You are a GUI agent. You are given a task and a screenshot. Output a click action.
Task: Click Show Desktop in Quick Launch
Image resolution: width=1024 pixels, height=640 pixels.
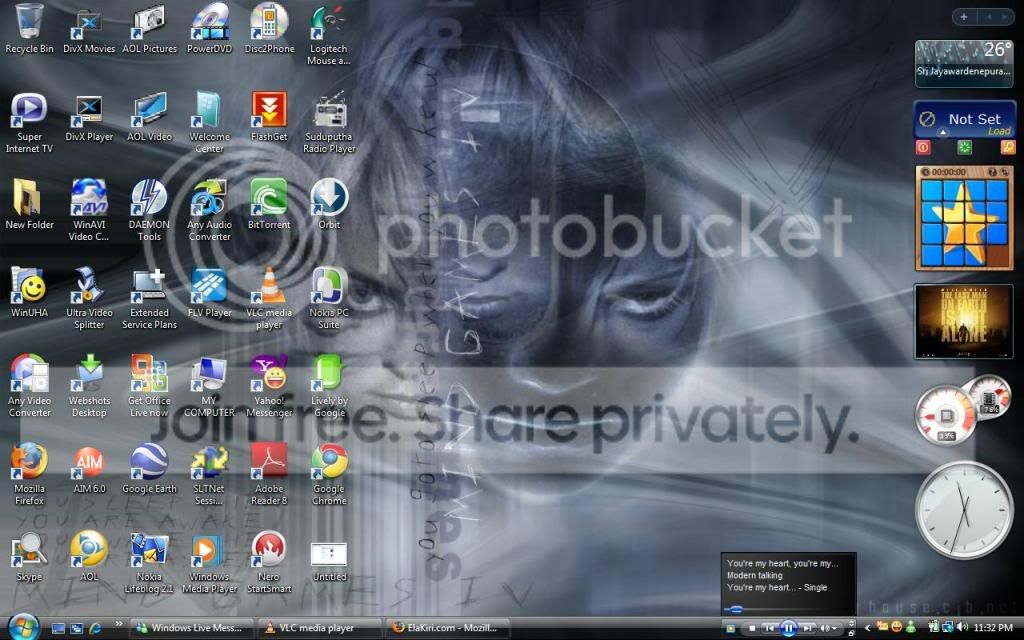point(58,628)
